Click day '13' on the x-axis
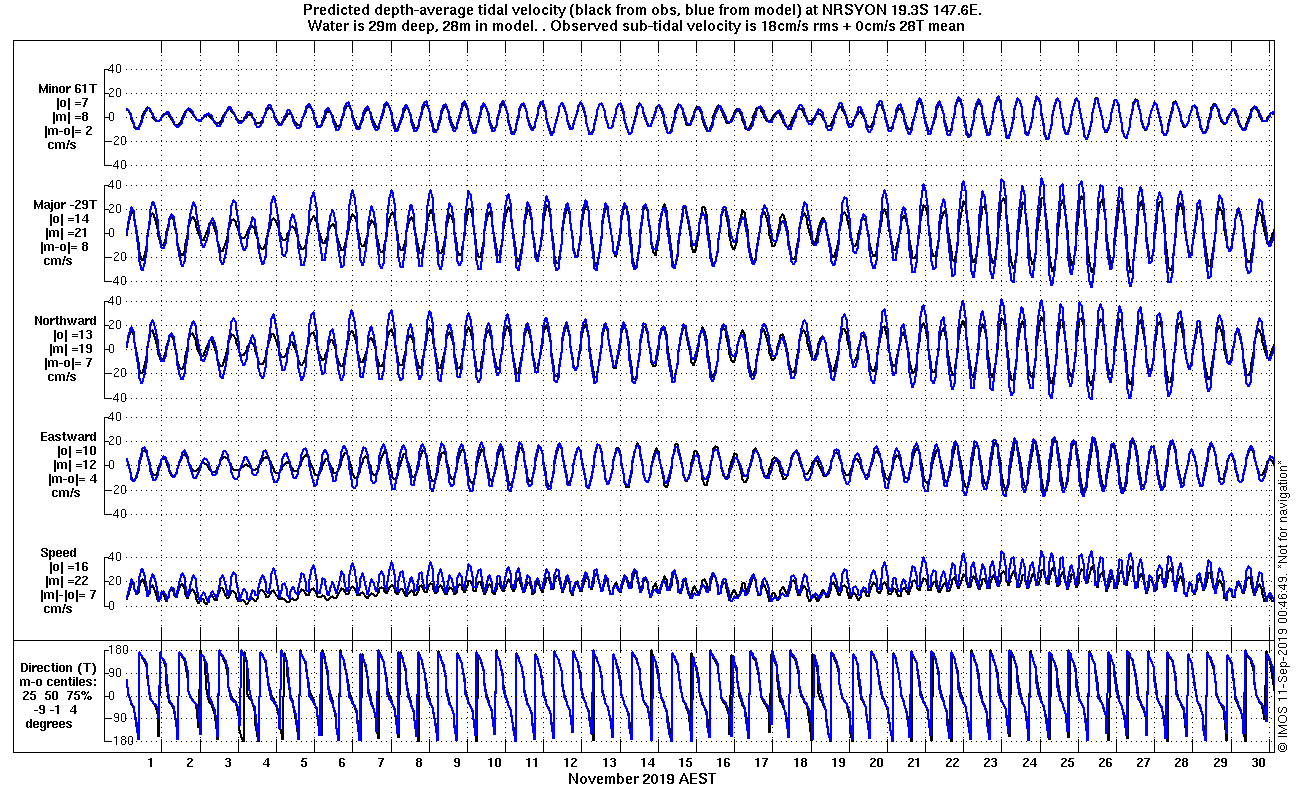Viewport: 1300px width, 800px height. [610, 762]
